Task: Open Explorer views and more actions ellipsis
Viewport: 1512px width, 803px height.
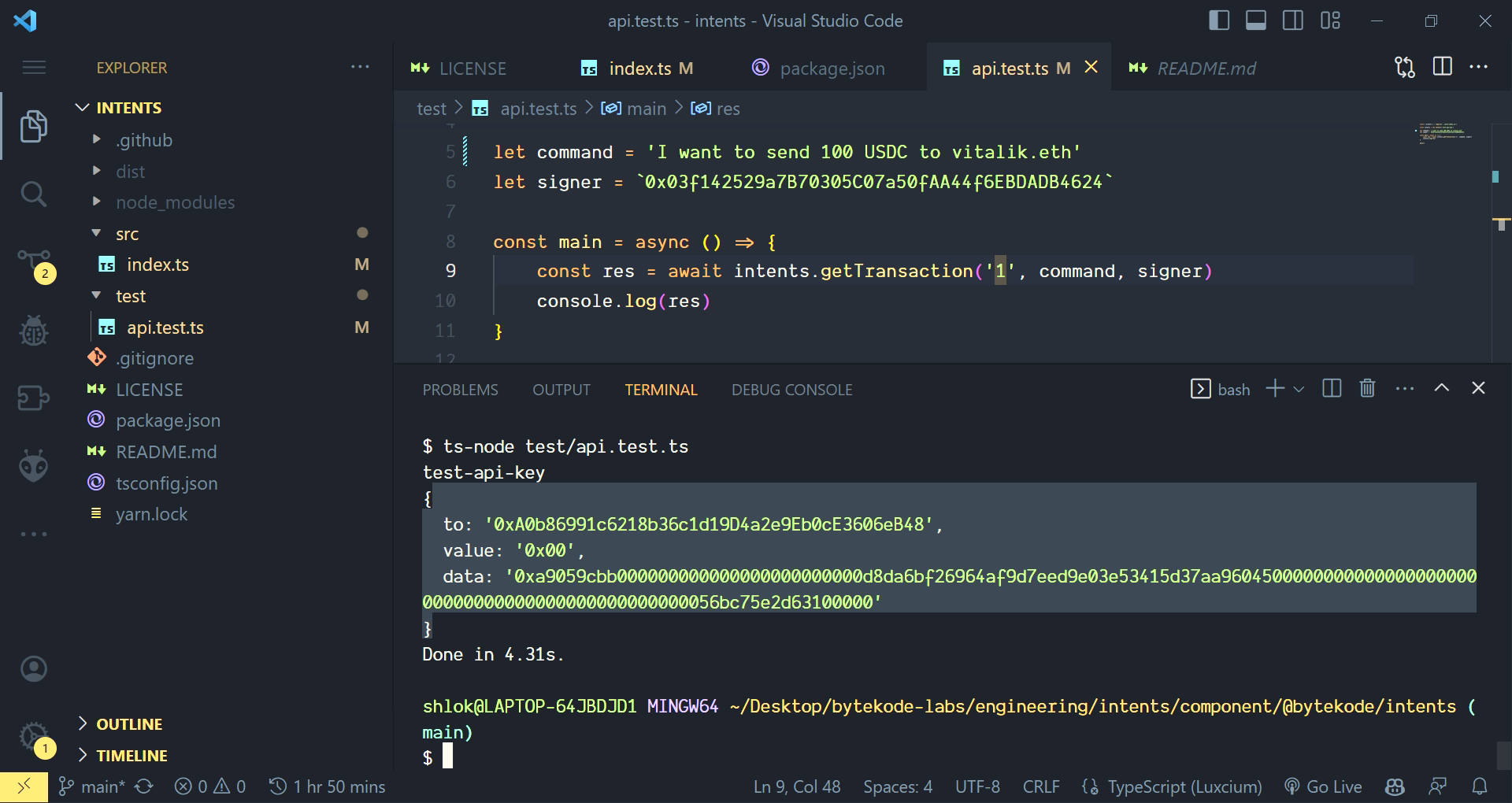Action: (360, 68)
